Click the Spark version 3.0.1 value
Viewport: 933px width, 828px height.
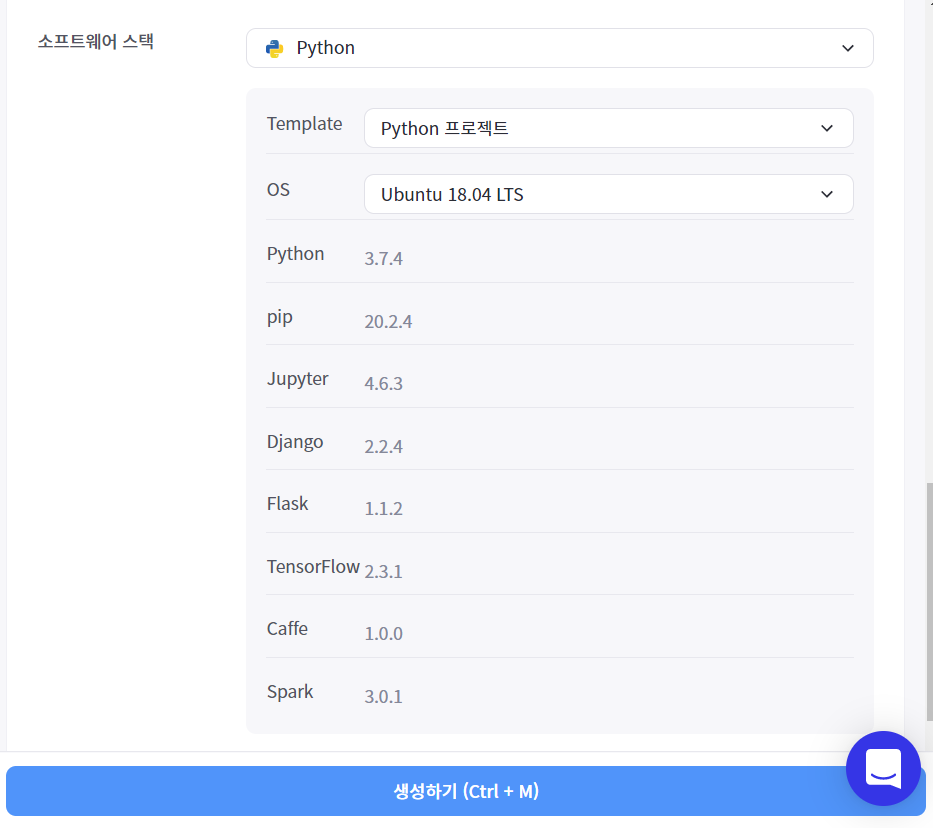[x=383, y=697]
